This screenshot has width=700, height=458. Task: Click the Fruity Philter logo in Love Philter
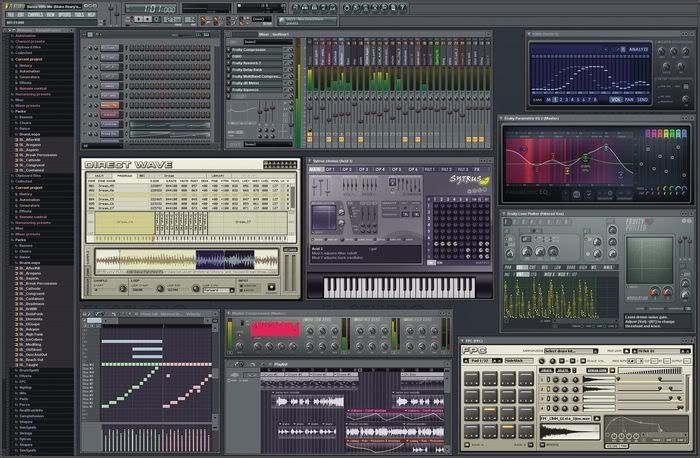638,224
